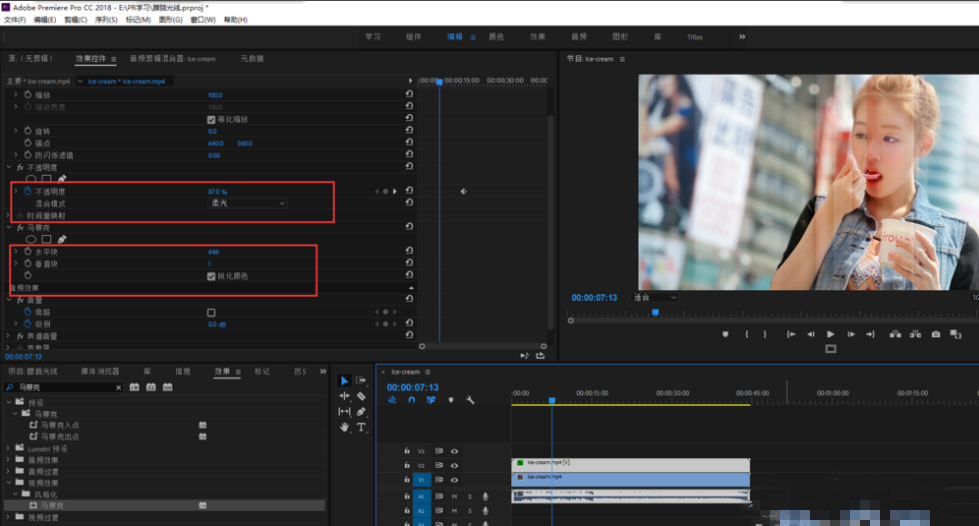This screenshot has width=979, height=526.
Task: Open the 混合模式 dropdown showing 柔光
Action: 247,203
